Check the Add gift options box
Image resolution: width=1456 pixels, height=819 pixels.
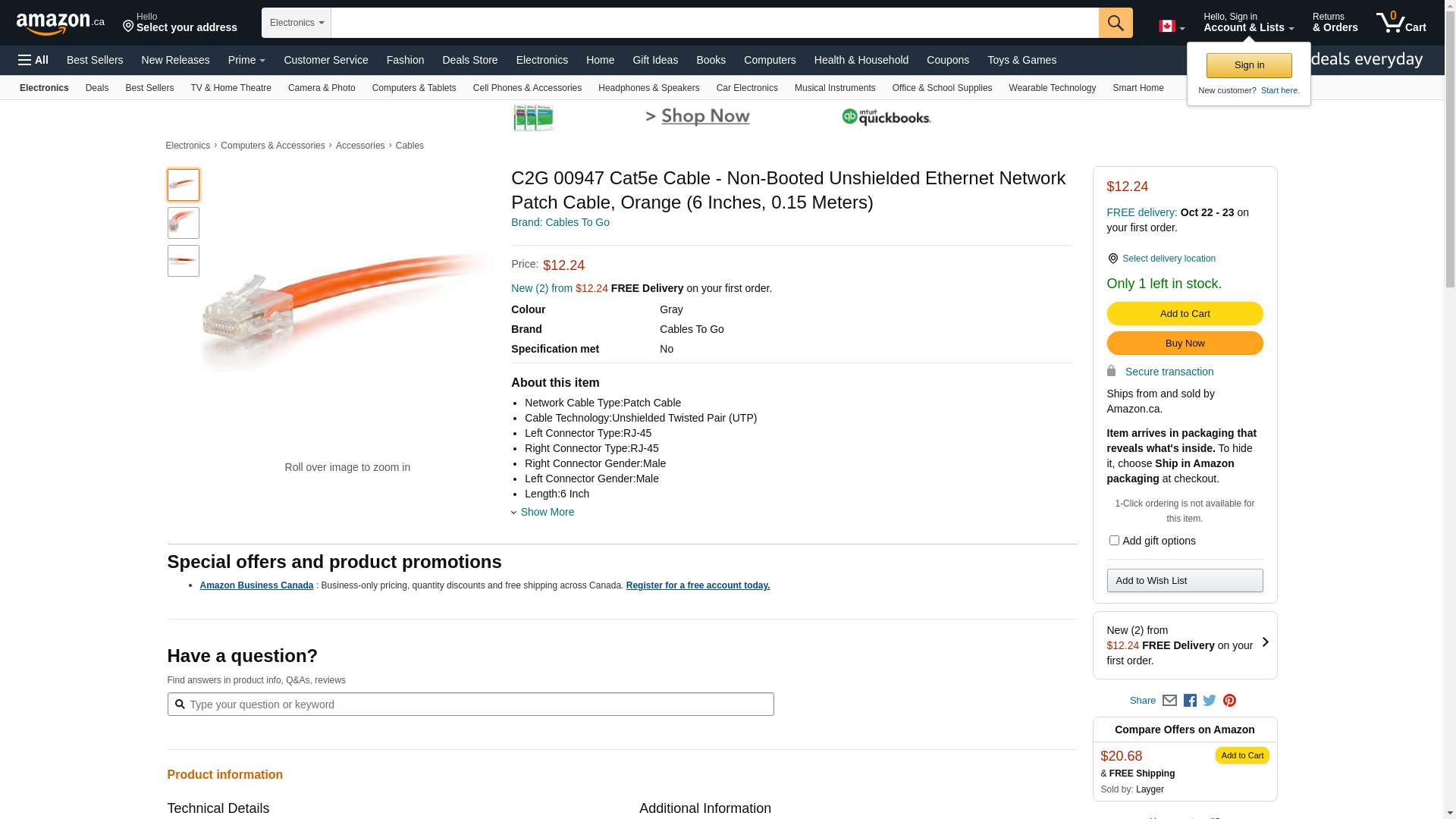[x=1114, y=541]
